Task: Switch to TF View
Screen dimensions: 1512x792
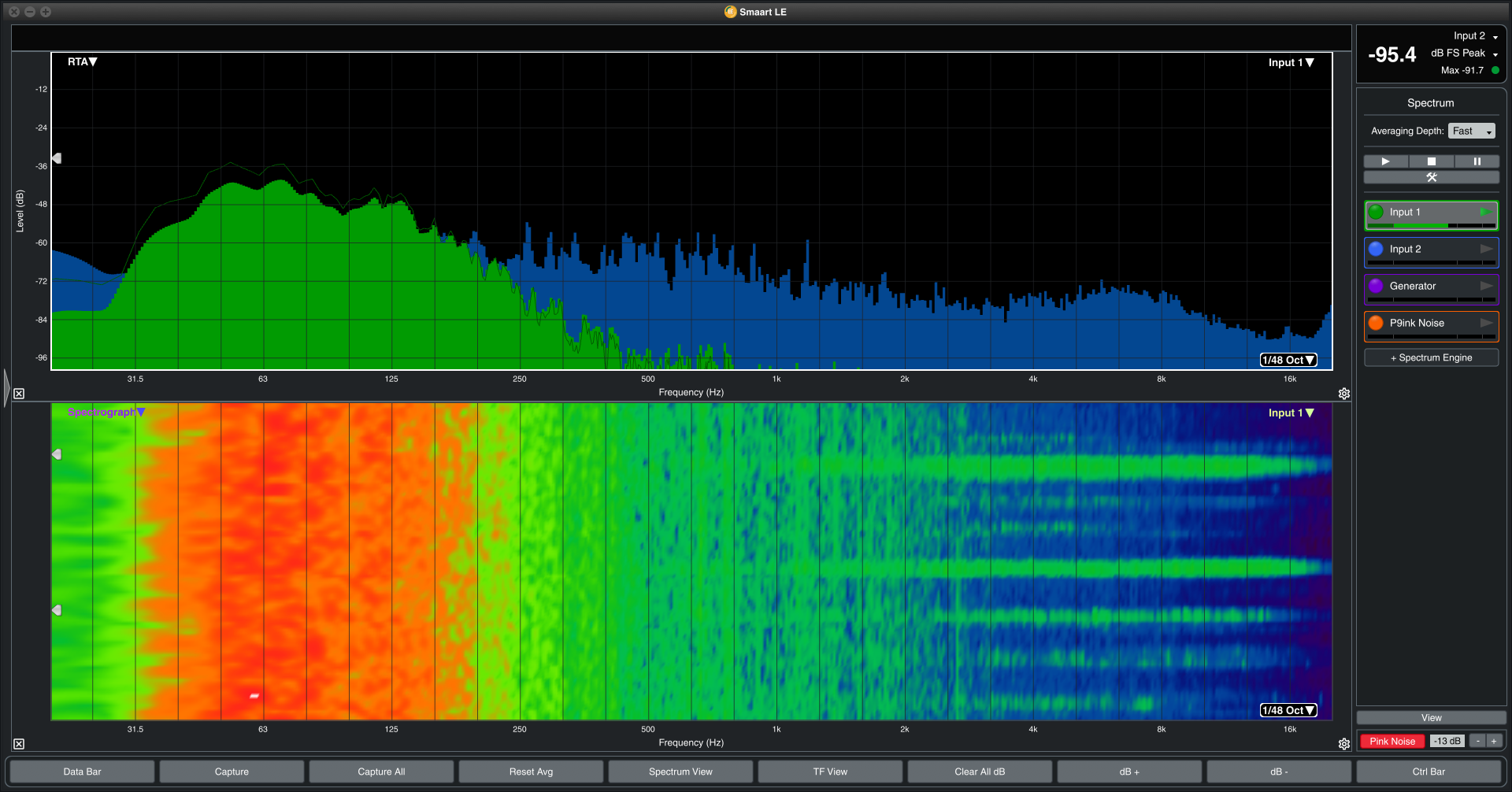Action: [x=830, y=772]
